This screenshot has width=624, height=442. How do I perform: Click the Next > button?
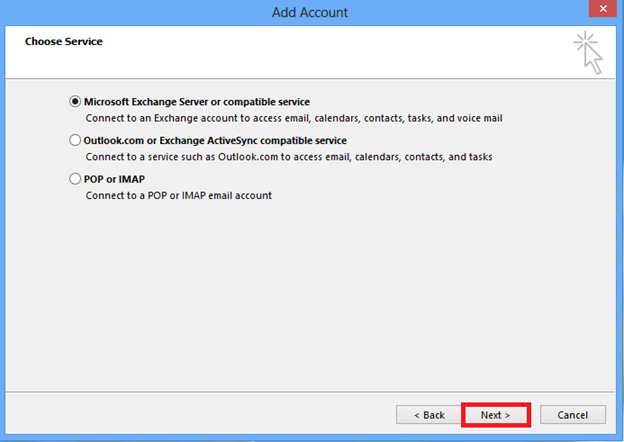(495, 415)
